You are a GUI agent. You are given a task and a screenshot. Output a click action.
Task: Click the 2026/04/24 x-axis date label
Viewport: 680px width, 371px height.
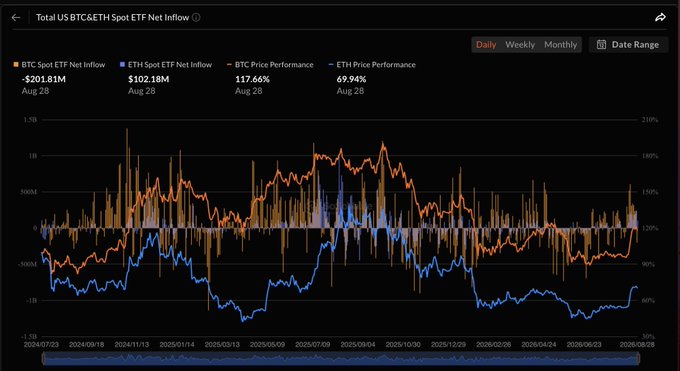tap(539, 345)
